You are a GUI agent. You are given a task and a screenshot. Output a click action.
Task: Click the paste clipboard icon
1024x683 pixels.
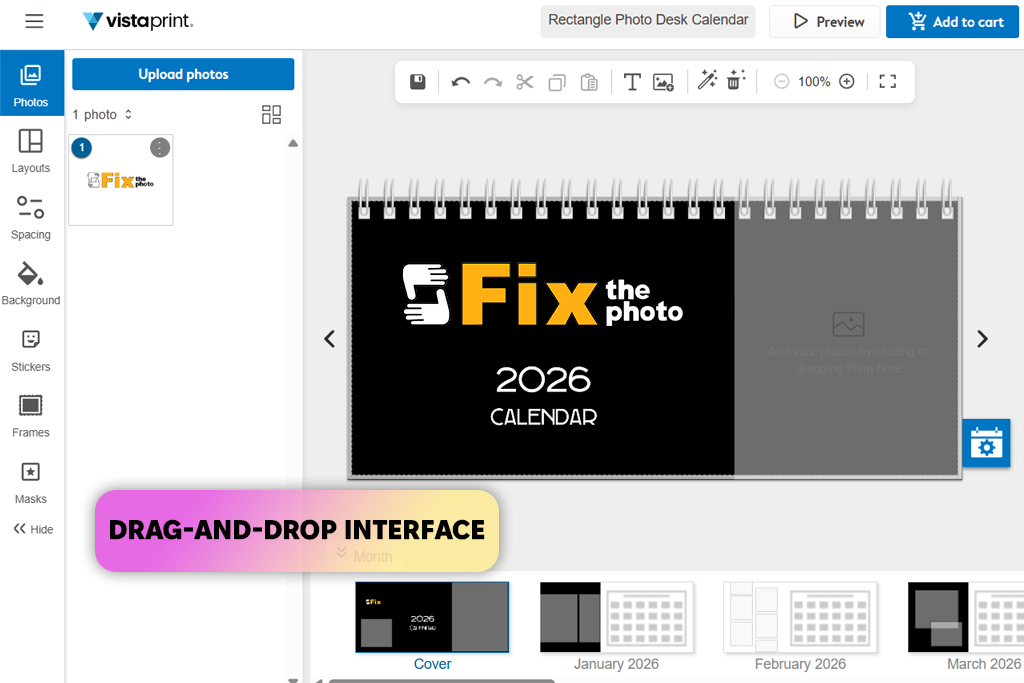click(x=589, y=82)
